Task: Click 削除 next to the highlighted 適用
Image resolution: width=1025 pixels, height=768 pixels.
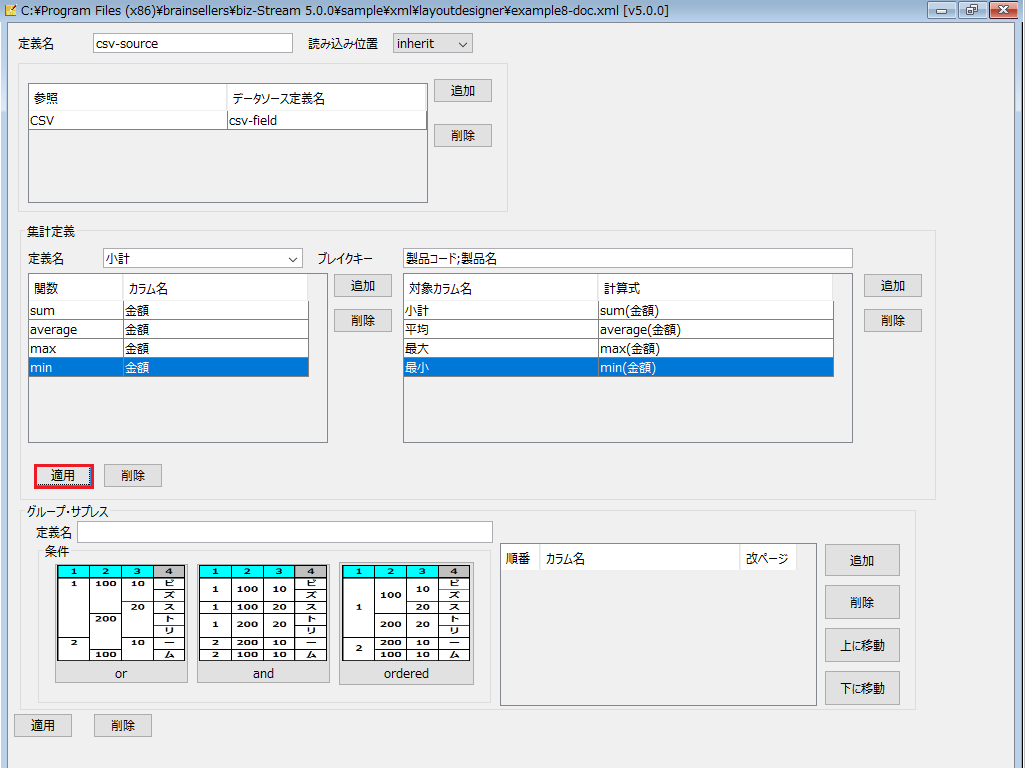Action: pos(133,476)
